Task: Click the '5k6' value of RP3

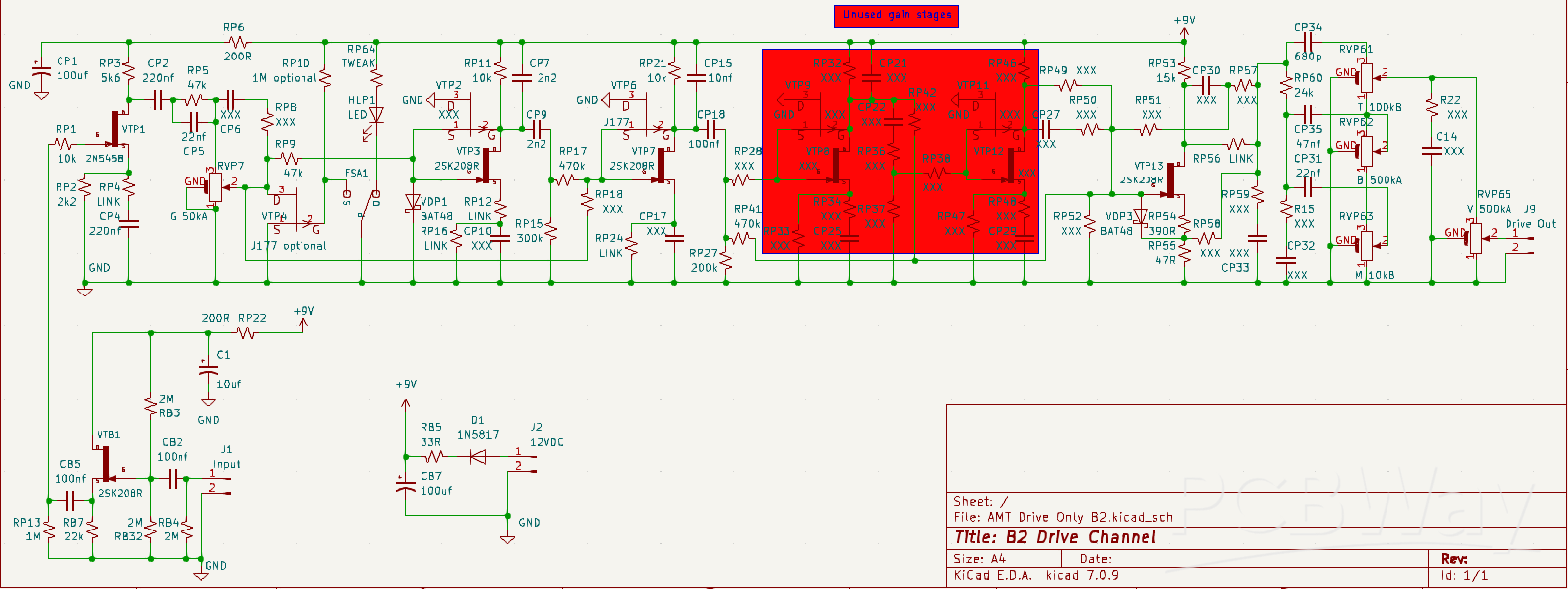Action: click(x=111, y=78)
